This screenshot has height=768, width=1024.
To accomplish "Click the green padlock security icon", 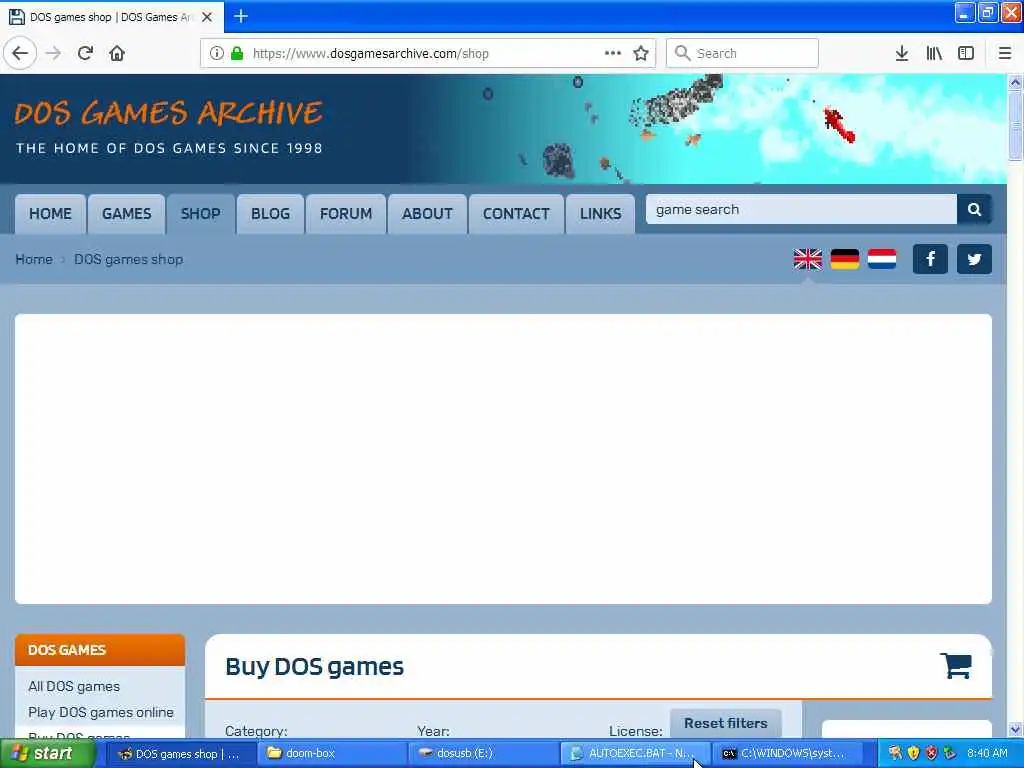I will point(238,53).
